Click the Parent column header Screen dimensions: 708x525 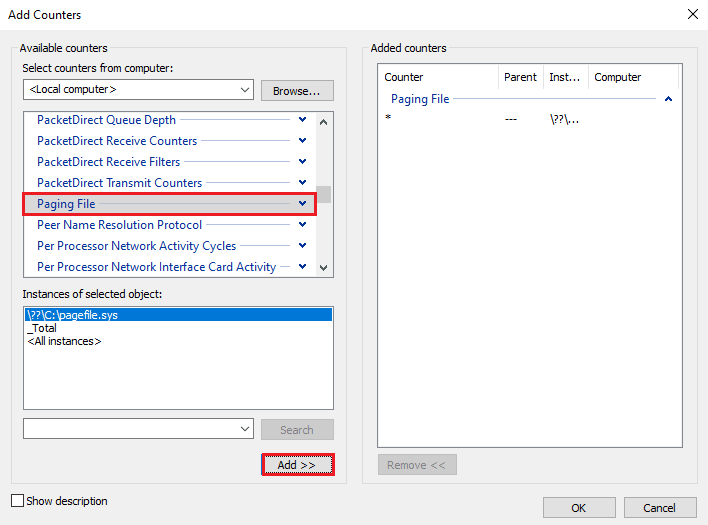(521, 77)
